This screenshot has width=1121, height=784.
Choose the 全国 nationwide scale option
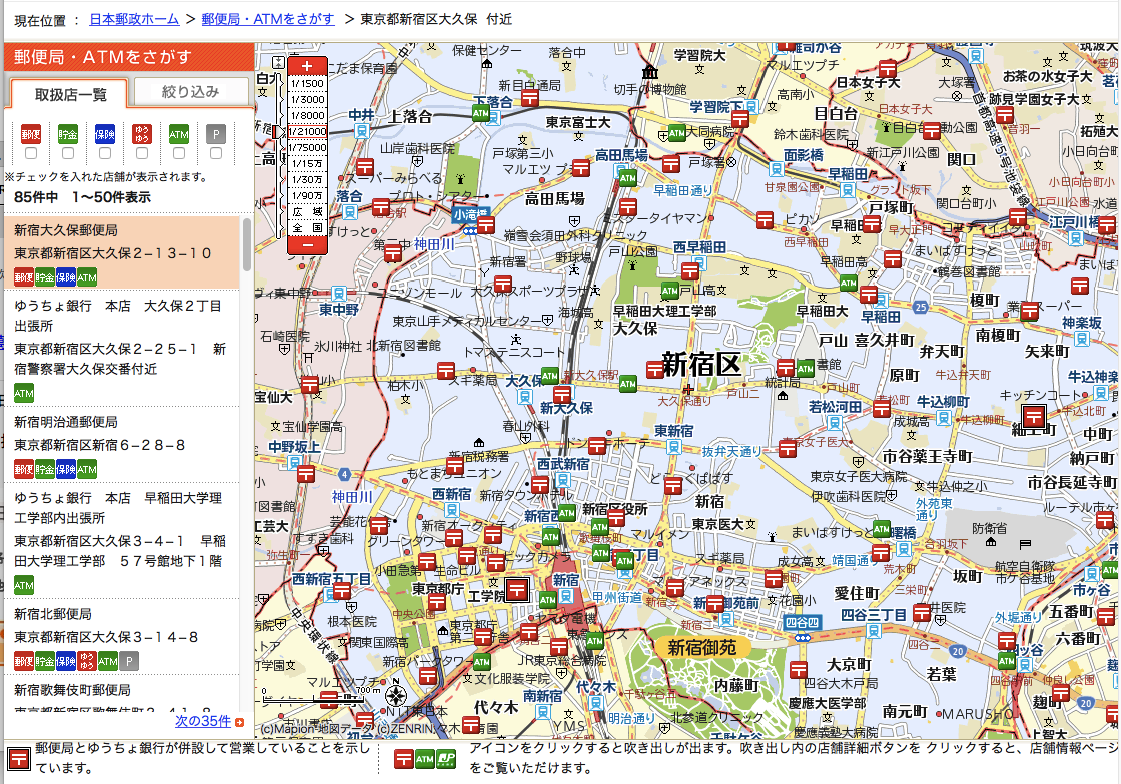pyautogui.click(x=307, y=227)
